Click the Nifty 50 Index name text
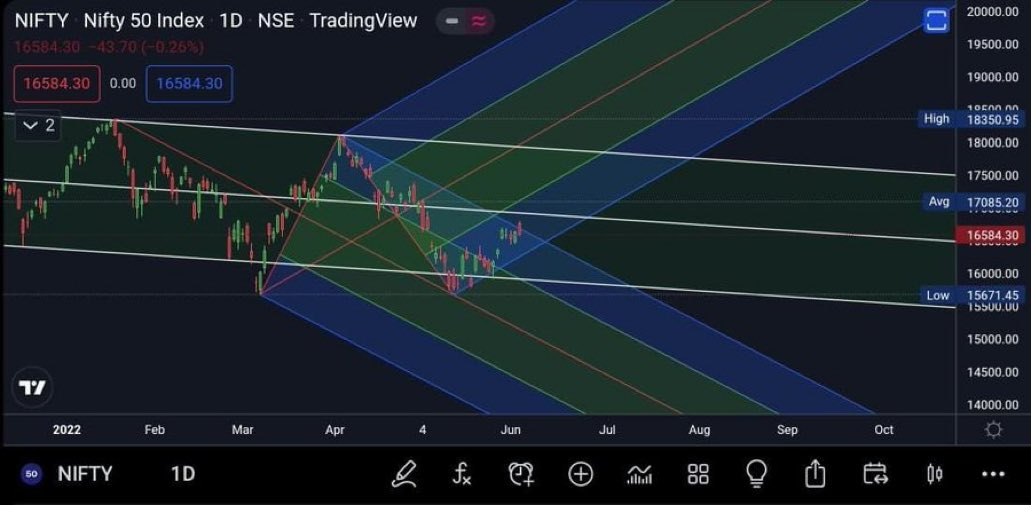The width and height of the screenshot is (1031, 505). pyautogui.click(x=144, y=20)
